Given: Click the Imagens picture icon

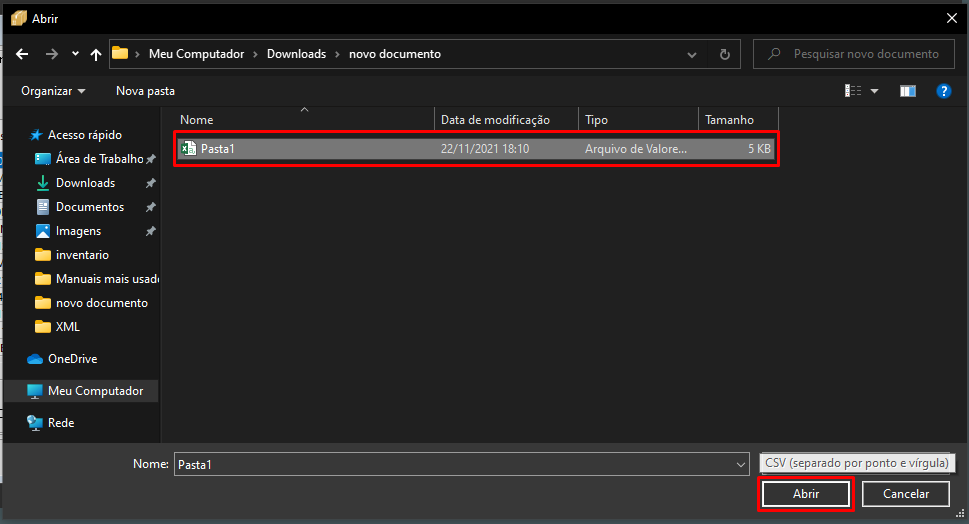Looking at the screenshot, I should coord(43,231).
